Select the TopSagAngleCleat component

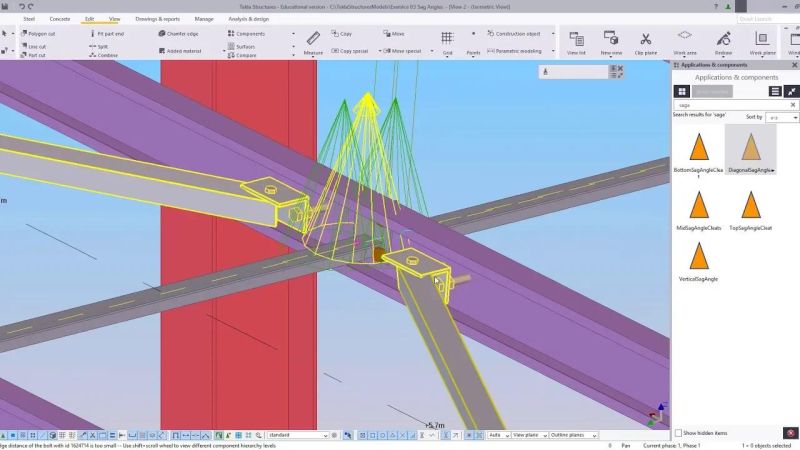[751, 210]
